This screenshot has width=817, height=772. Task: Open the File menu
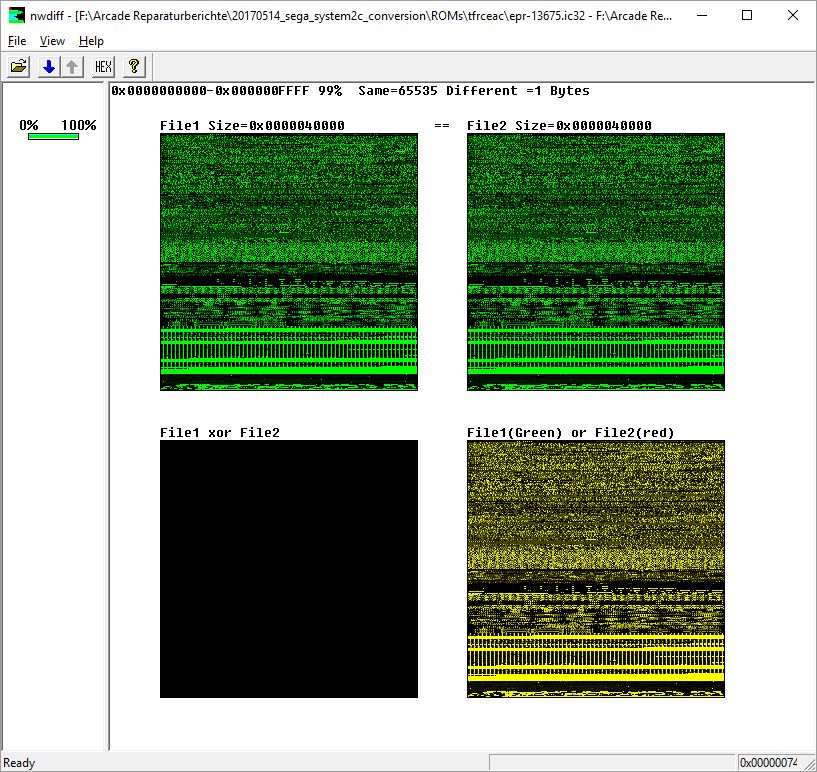pyautogui.click(x=17, y=41)
